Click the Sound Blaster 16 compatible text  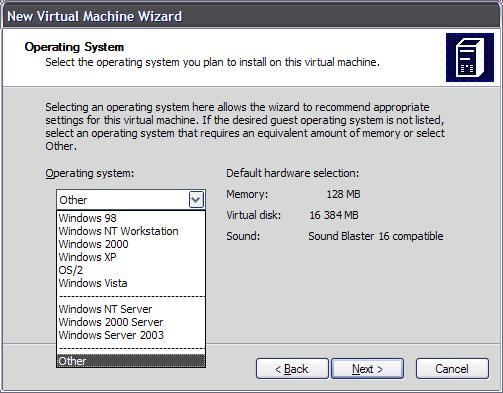point(376,236)
